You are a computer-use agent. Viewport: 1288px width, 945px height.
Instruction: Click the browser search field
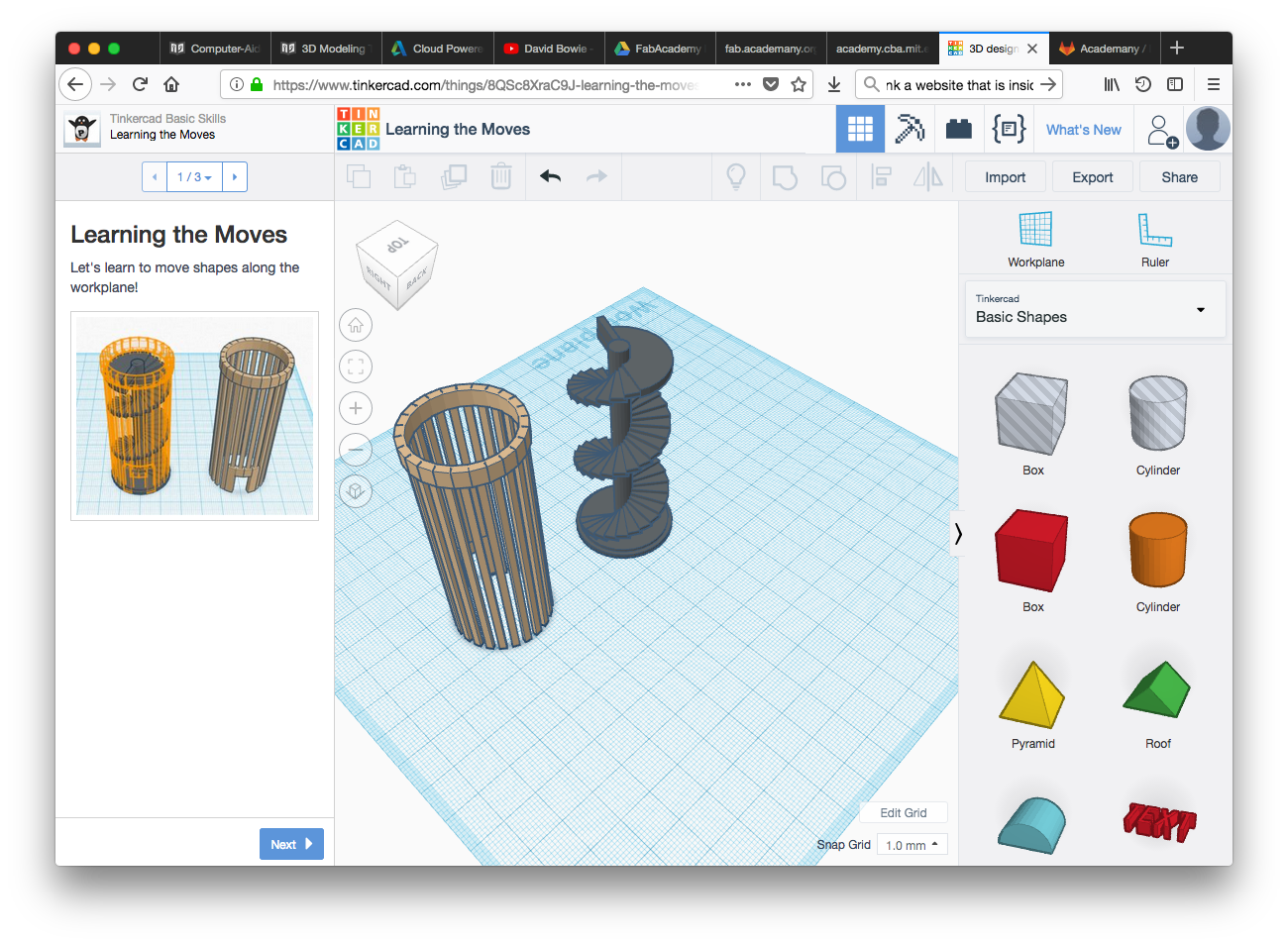pyautogui.click(x=958, y=85)
